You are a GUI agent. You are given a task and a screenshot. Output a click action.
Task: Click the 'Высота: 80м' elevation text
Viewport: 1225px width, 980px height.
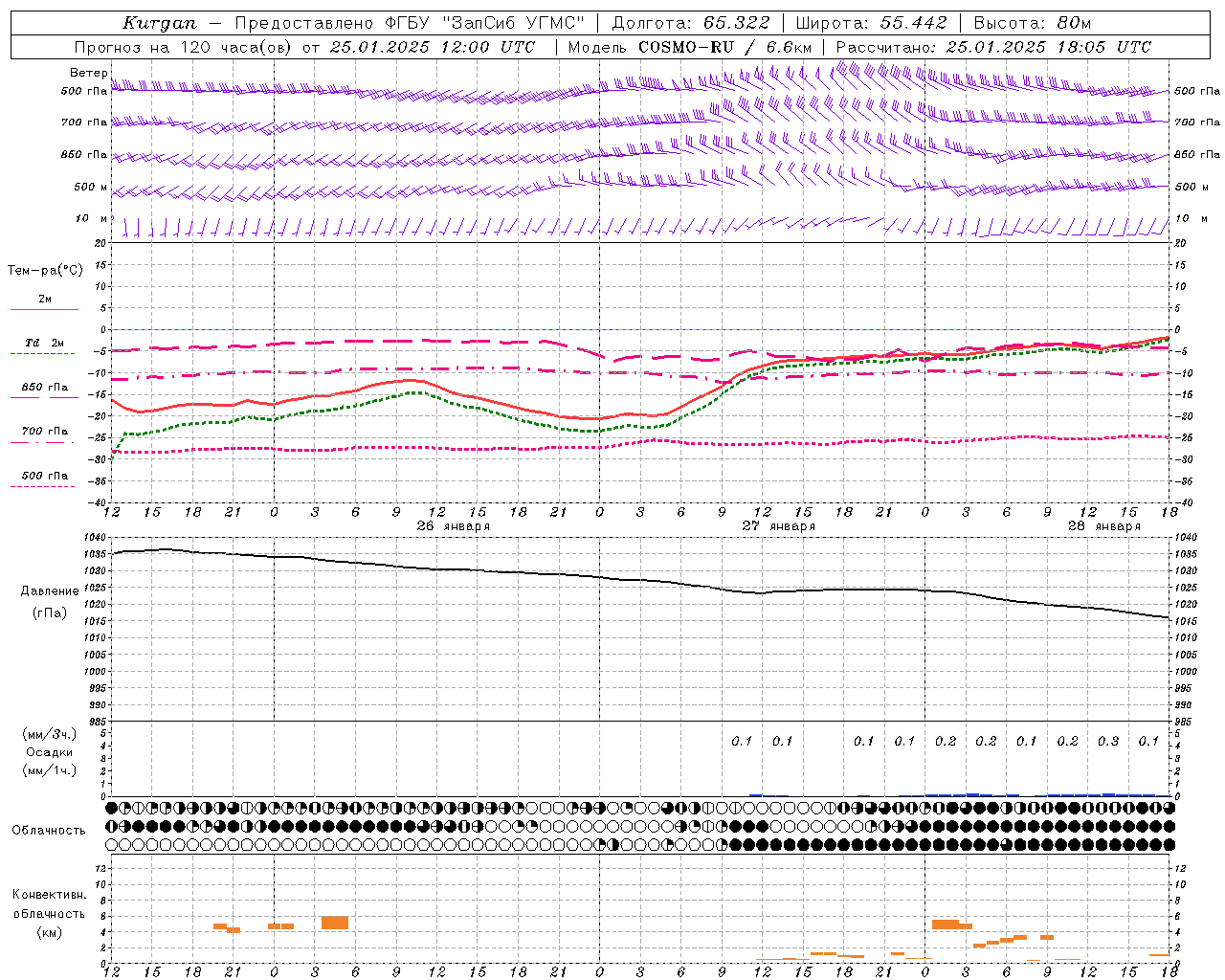click(x=1032, y=23)
